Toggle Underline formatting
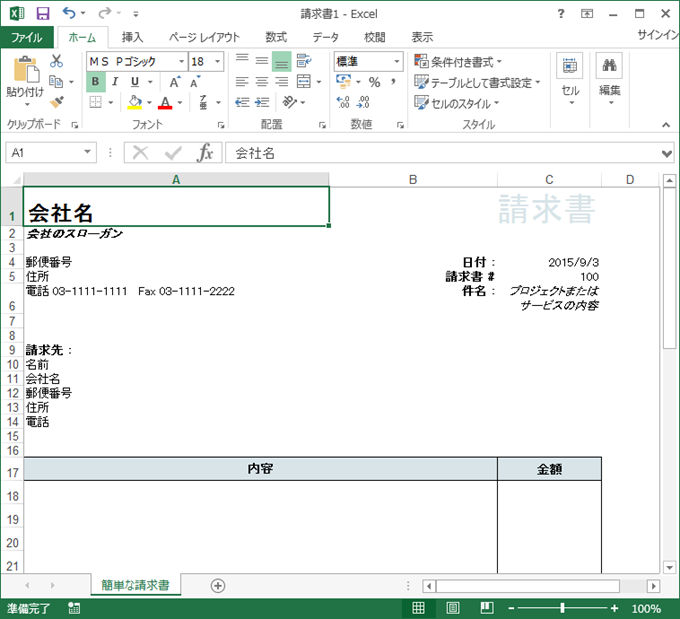Screen dimensions: 680x619 (x=134, y=82)
